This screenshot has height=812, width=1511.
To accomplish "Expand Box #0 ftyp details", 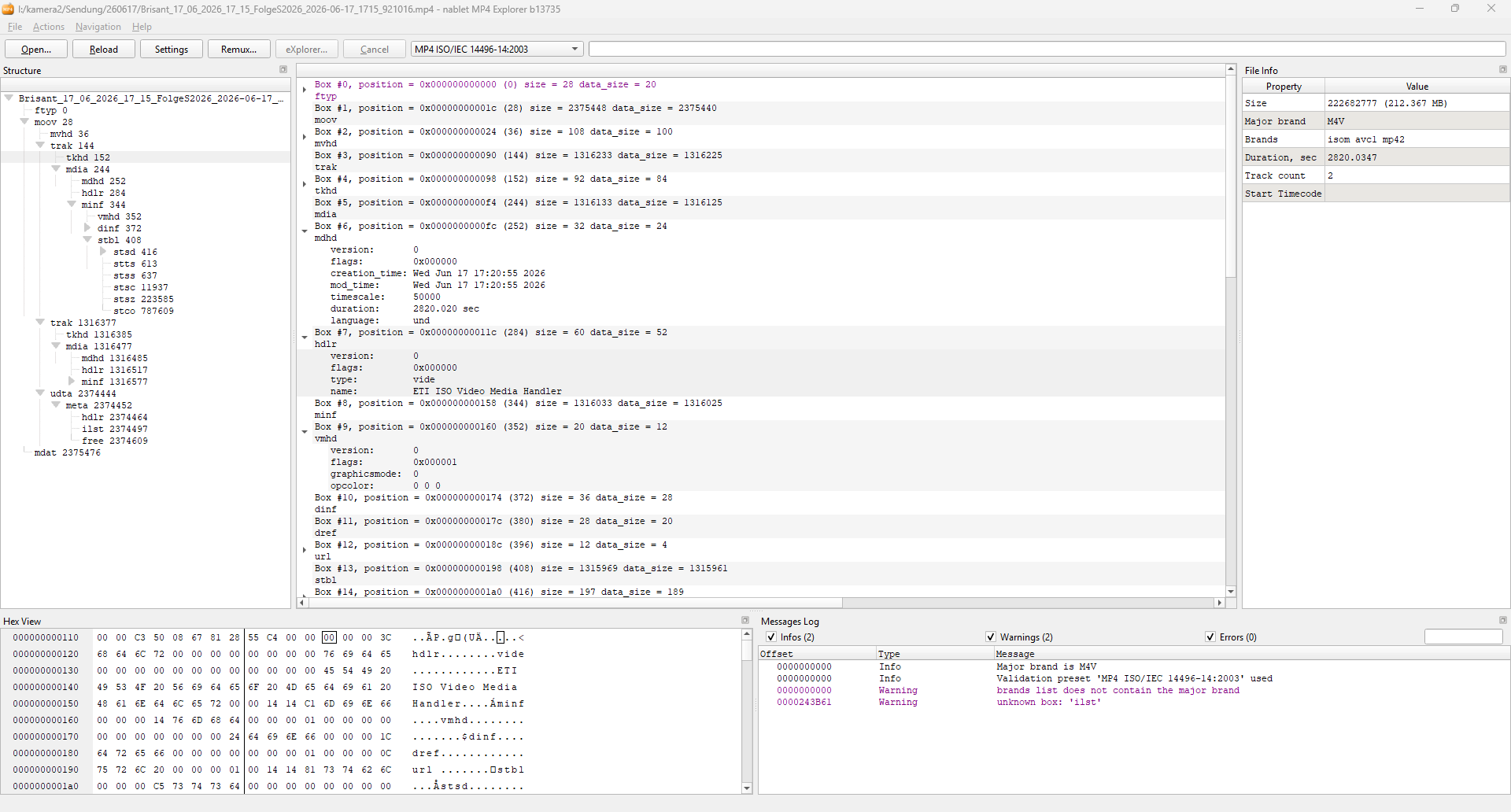I will (x=305, y=90).
